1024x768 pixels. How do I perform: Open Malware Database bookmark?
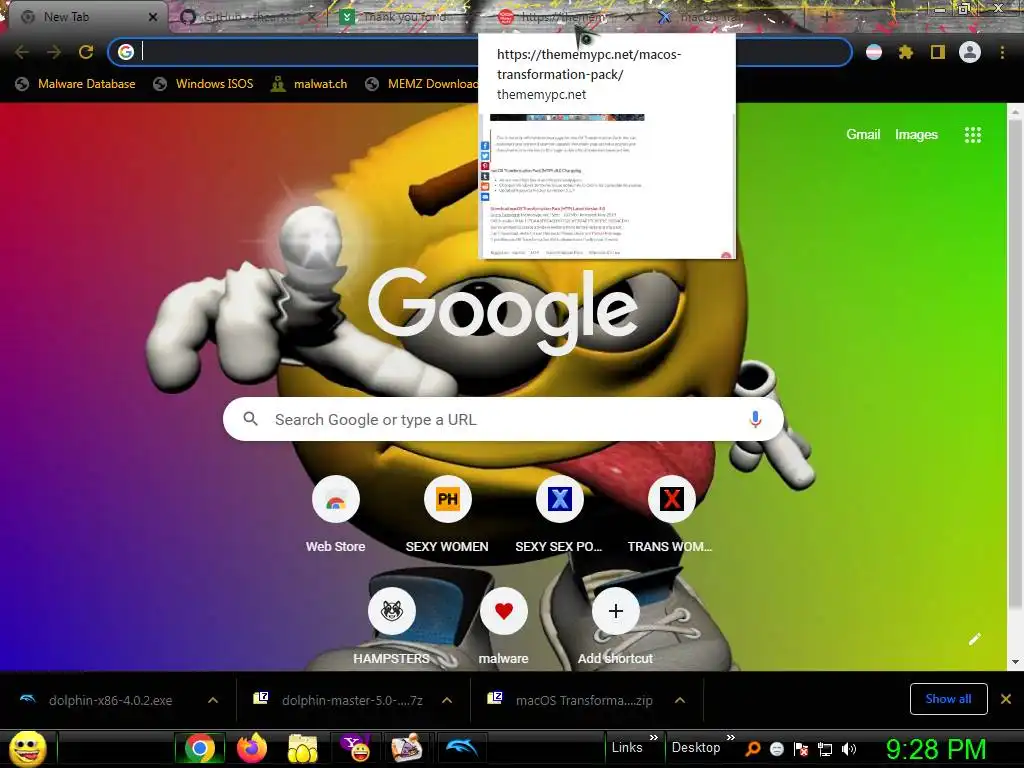pyautogui.click(x=75, y=84)
